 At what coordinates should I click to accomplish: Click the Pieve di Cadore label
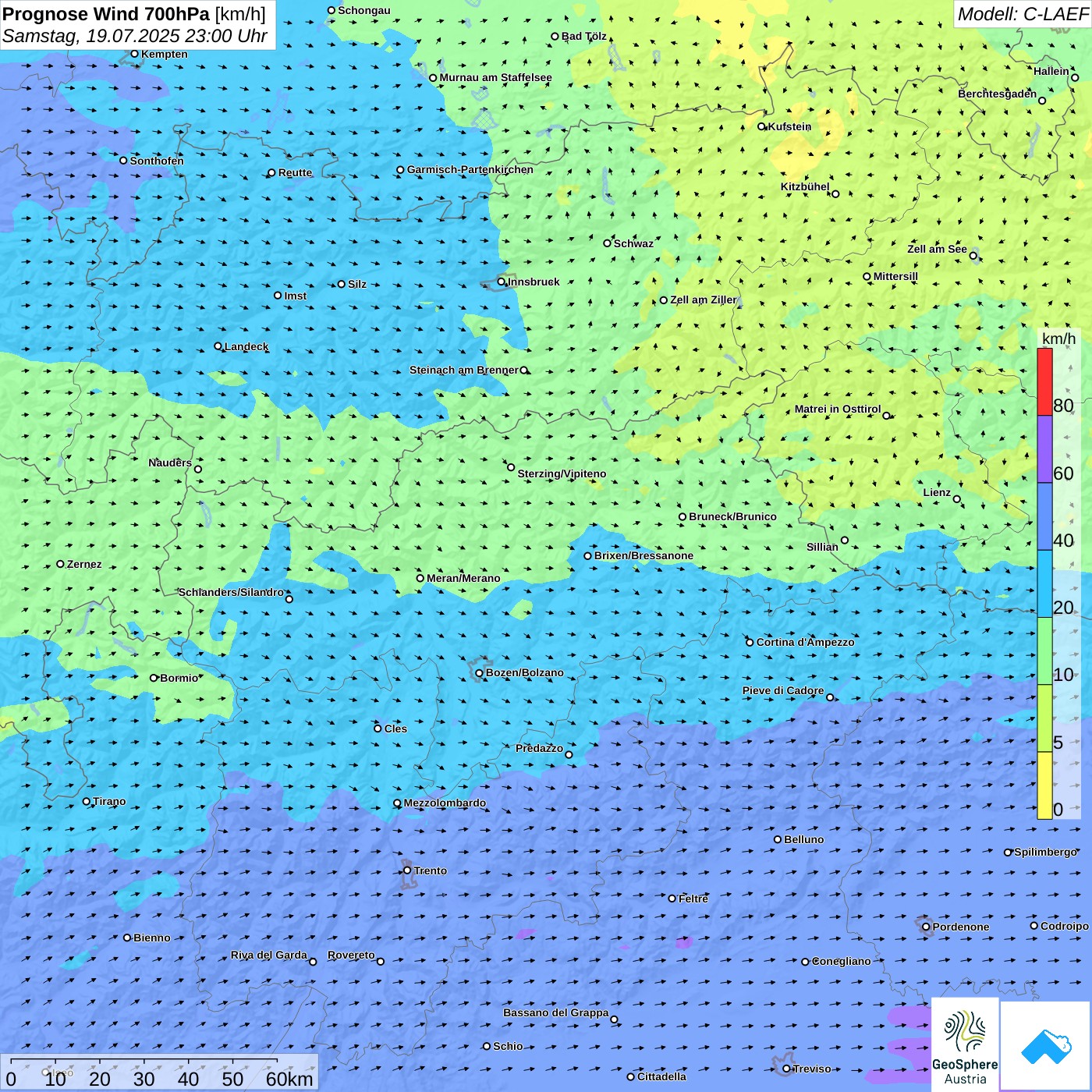point(783,690)
